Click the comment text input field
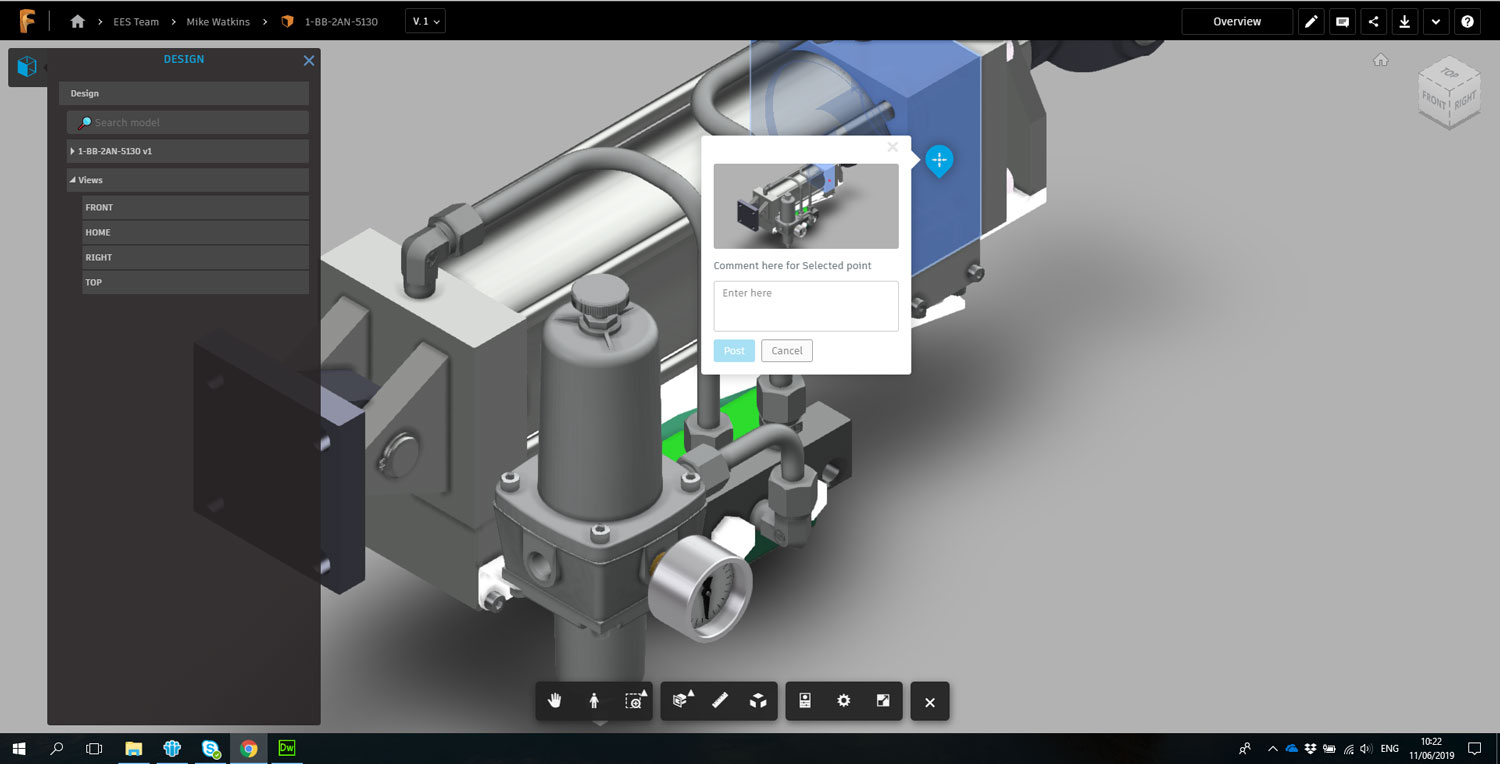The image size is (1500, 764). click(805, 305)
